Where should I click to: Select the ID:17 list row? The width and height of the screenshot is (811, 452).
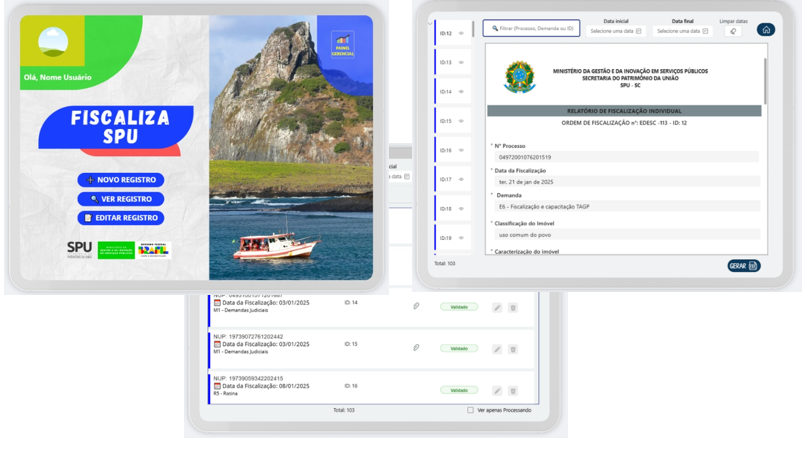point(453,179)
